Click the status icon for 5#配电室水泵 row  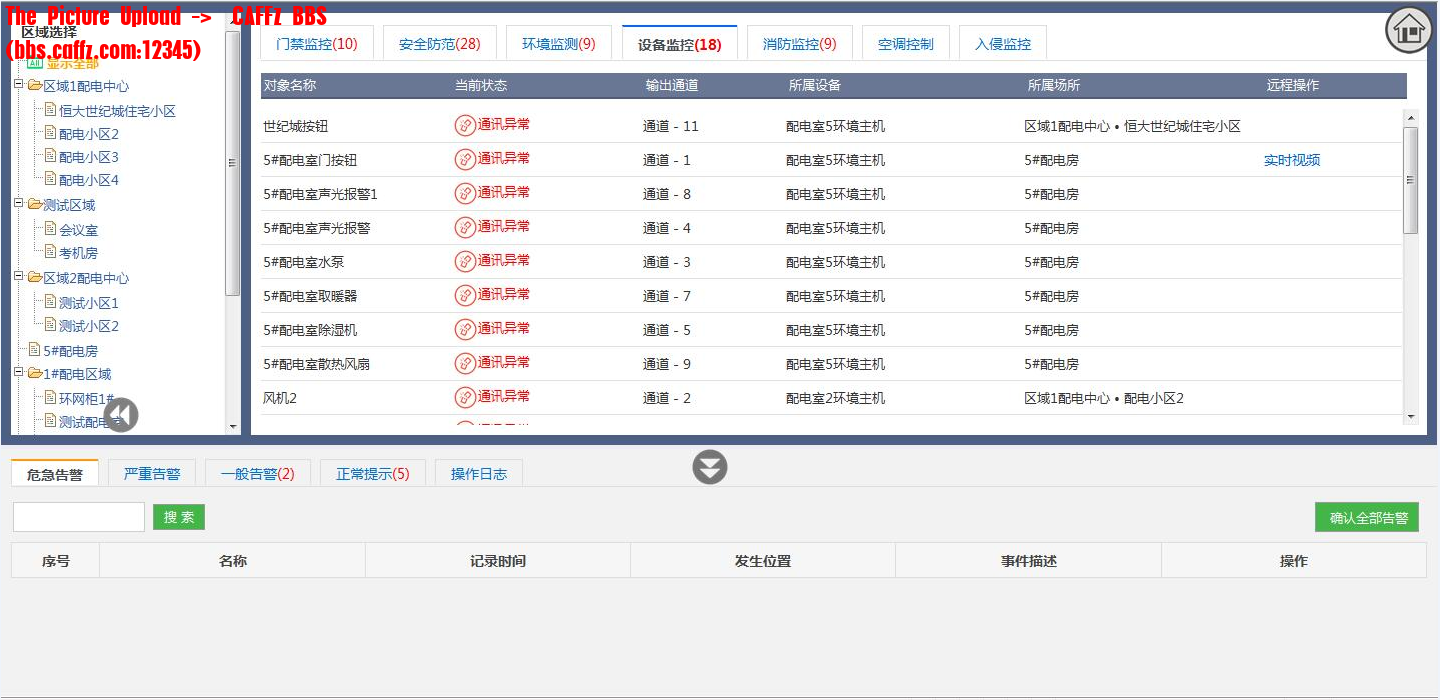(x=465, y=261)
